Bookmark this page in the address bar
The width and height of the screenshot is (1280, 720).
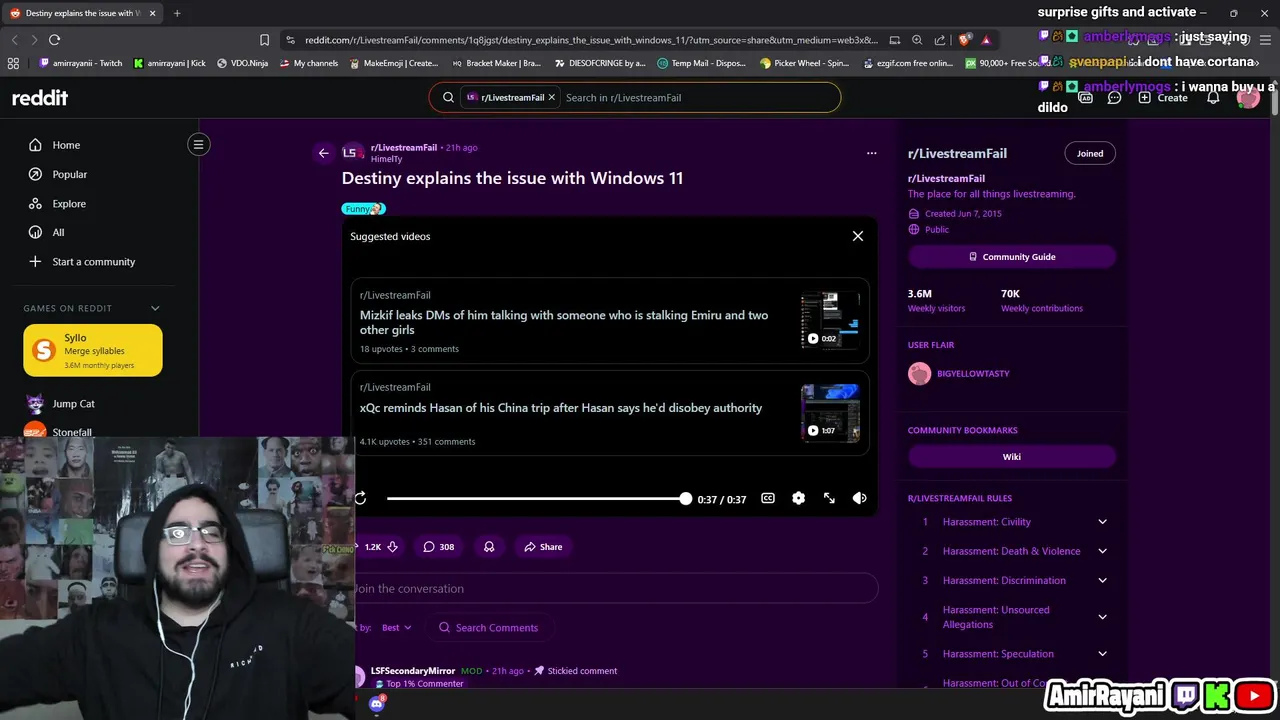(264, 40)
